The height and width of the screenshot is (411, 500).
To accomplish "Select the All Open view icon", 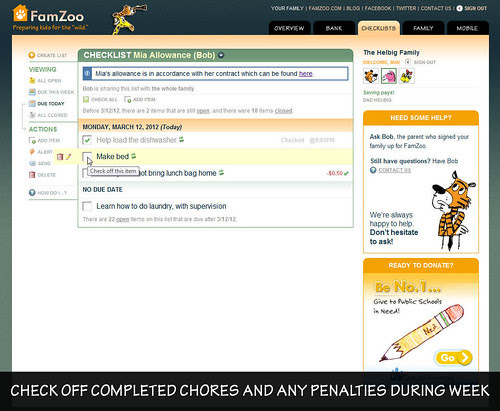I will (x=32, y=80).
